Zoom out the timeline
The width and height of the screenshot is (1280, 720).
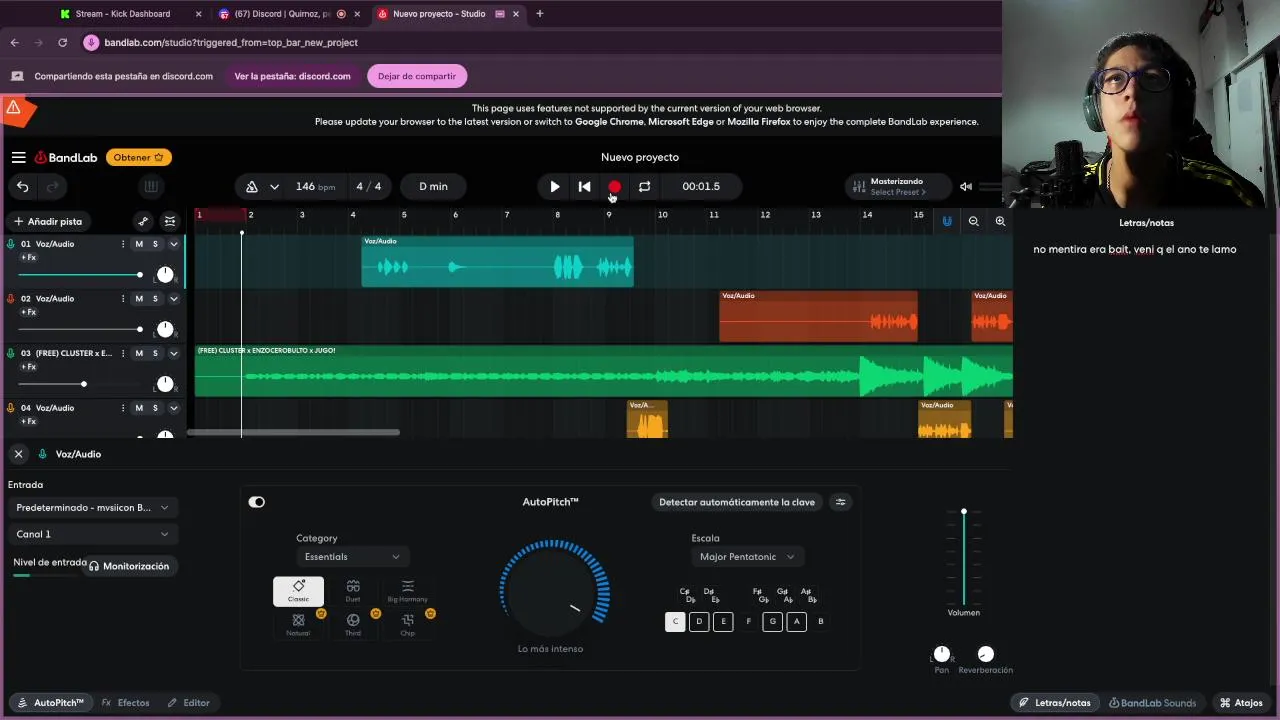click(x=973, y=221)
